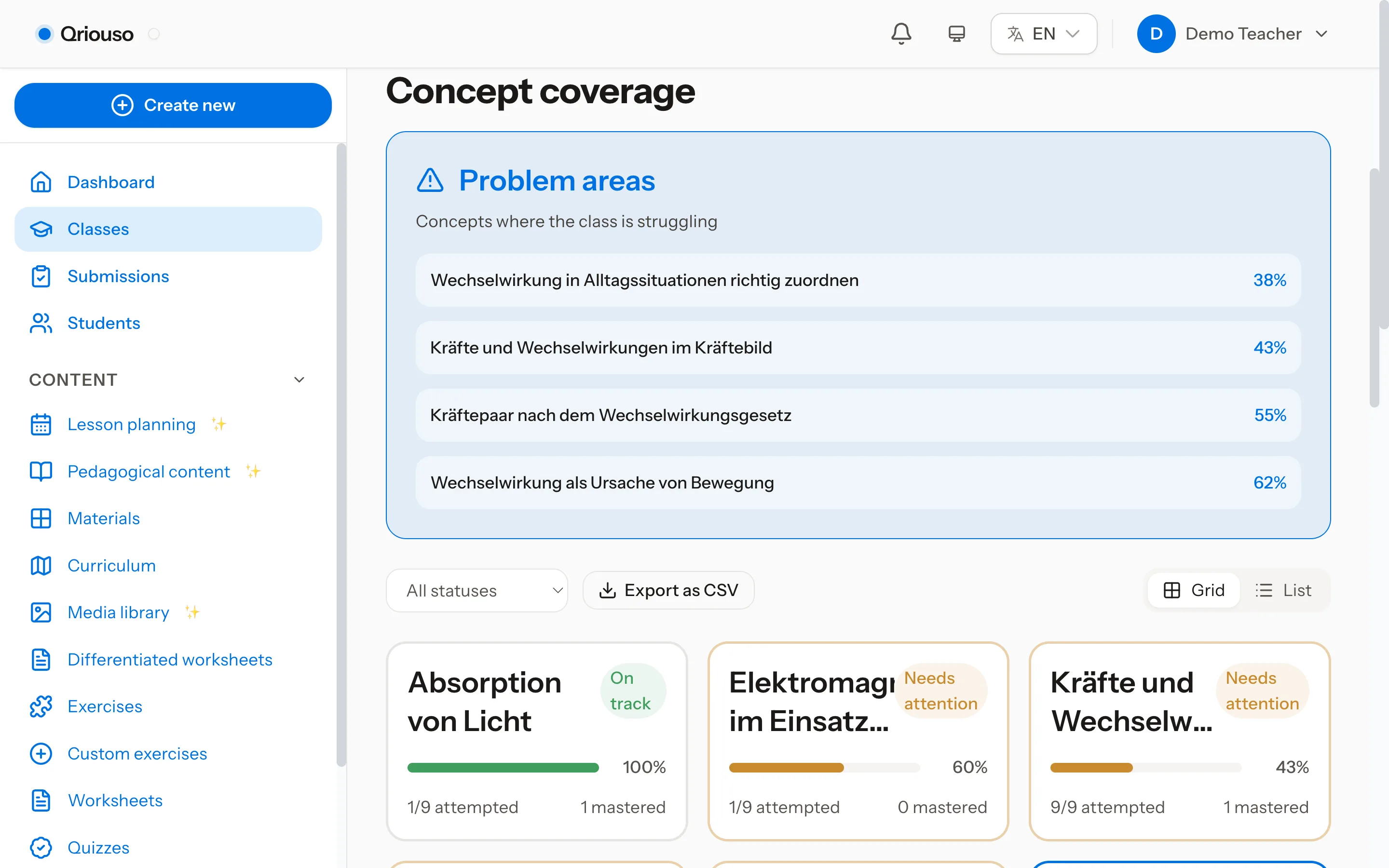Click the Custom exercises plus icon
Image resolution: width=1389 pixels, height=868 pixels.
41,754
